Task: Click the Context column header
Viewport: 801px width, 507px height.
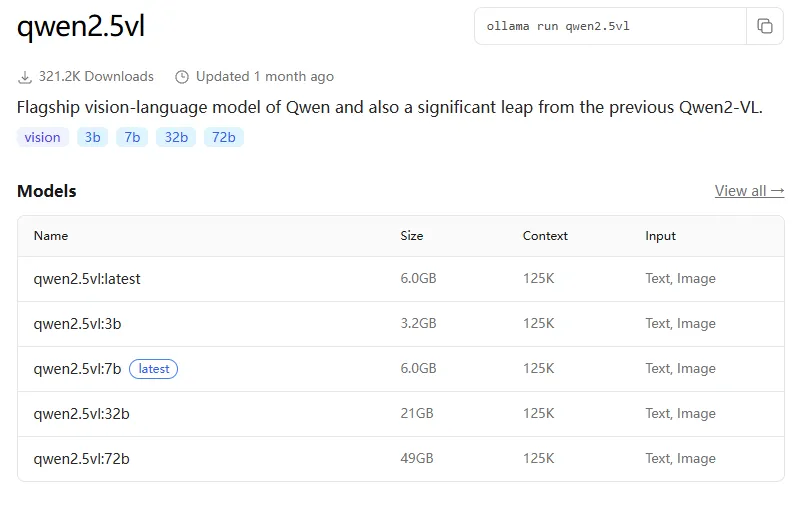Action: point(545,236)
